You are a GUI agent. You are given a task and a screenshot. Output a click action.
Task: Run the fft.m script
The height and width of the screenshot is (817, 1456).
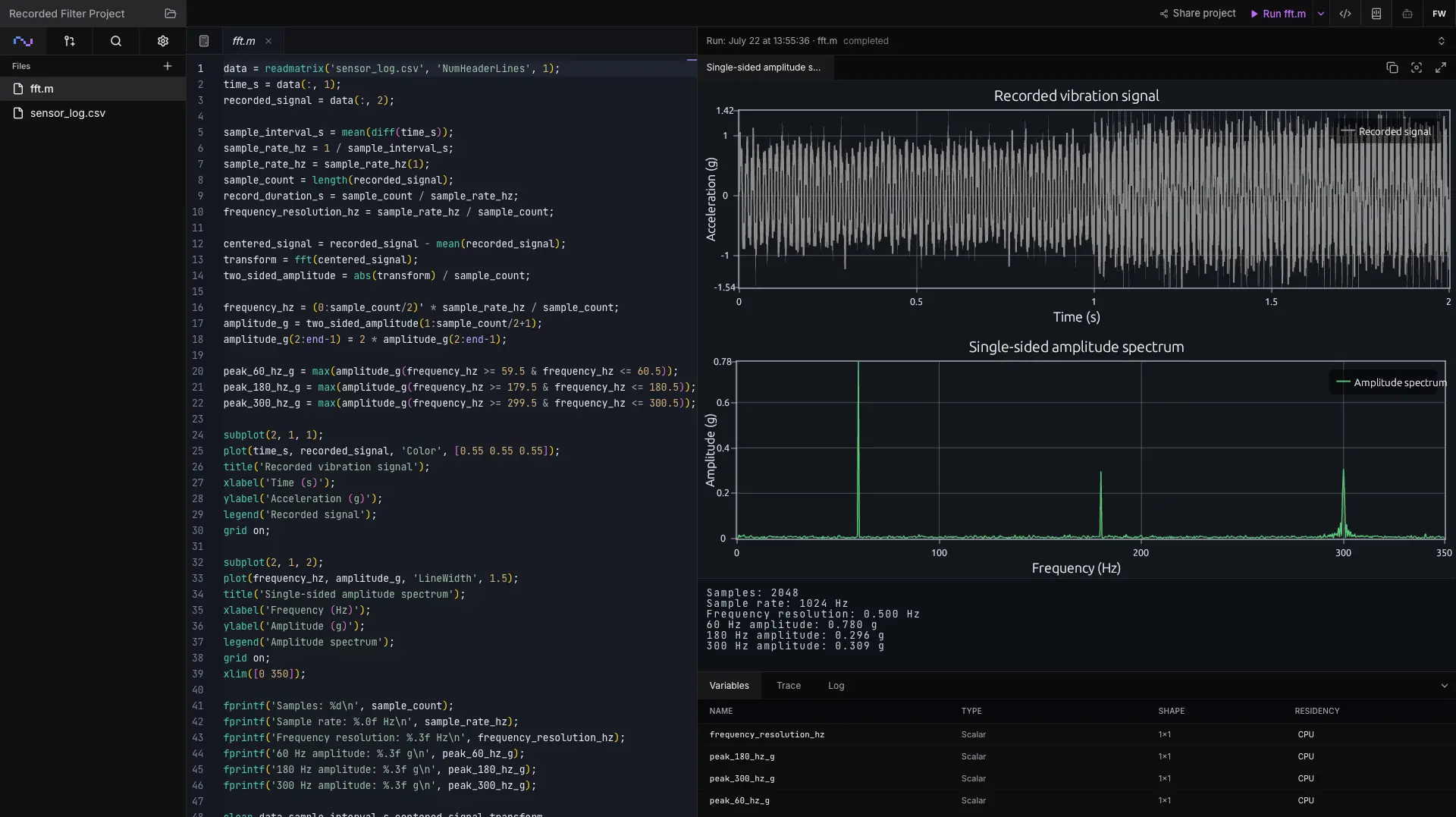tap(1279, 14)
